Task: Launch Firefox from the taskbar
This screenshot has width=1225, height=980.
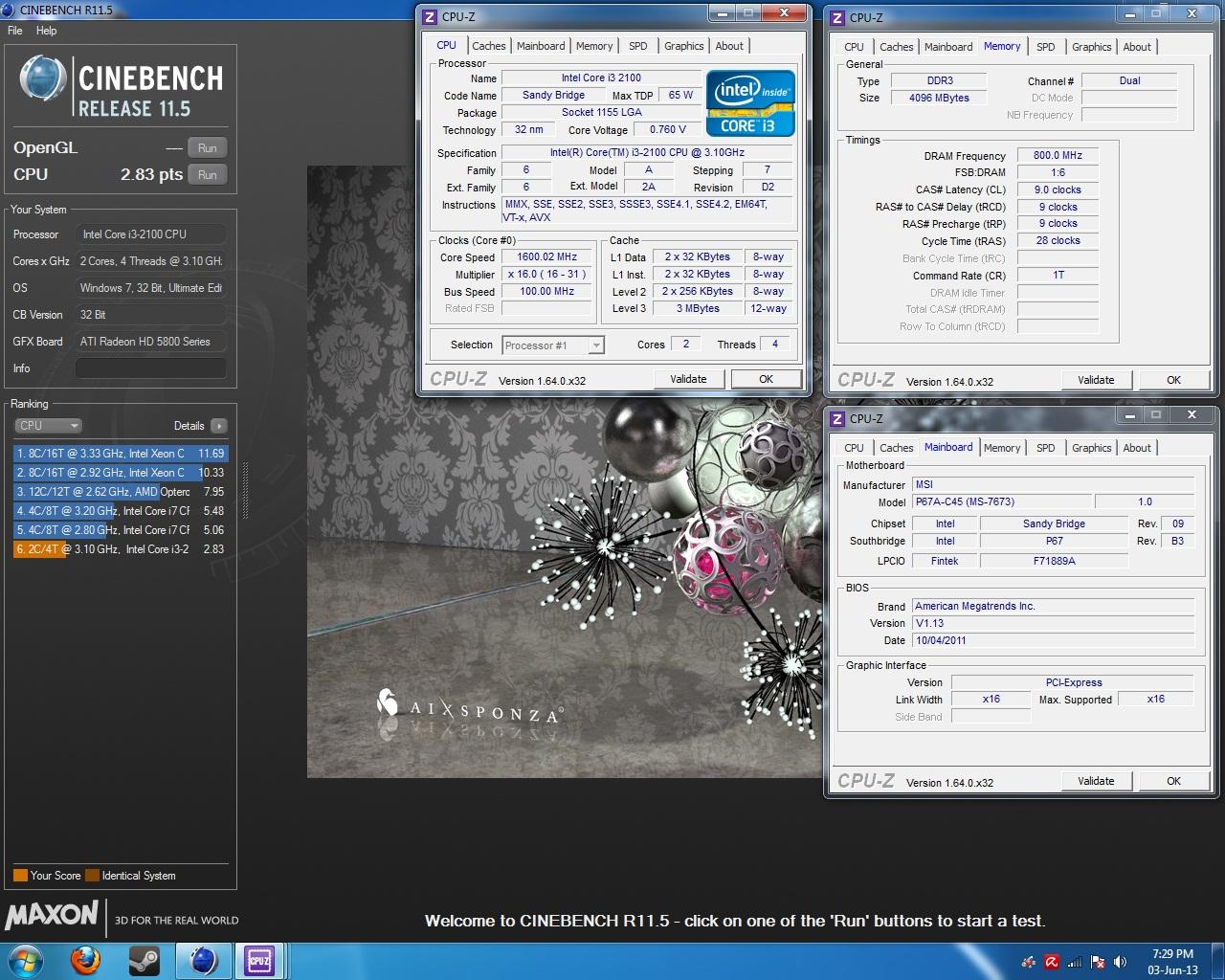Action: pyautogui.click(x=86, y=960)
